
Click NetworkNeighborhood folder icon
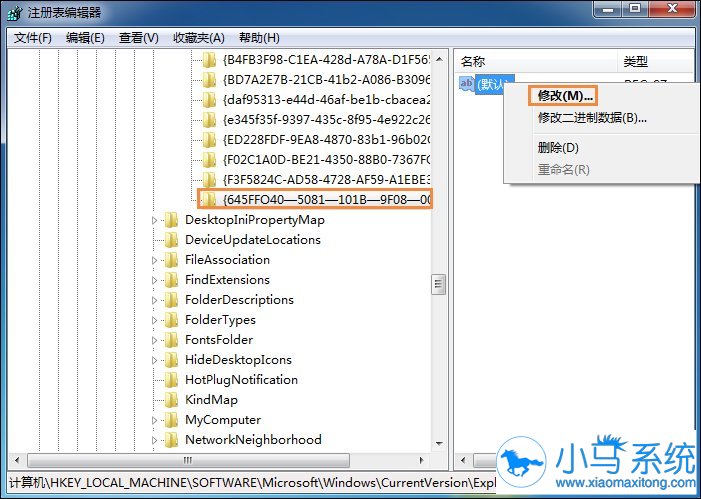[x=171, y=440]
